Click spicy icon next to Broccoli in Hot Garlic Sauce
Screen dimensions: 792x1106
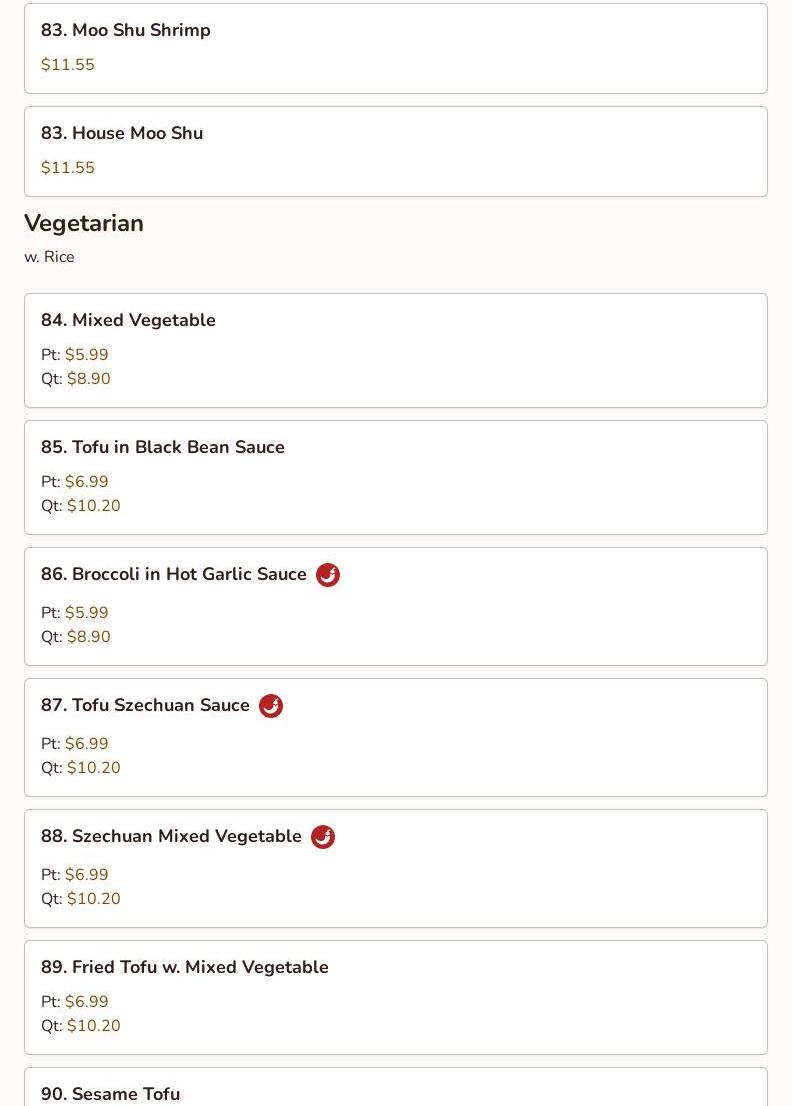click(328, 575)
